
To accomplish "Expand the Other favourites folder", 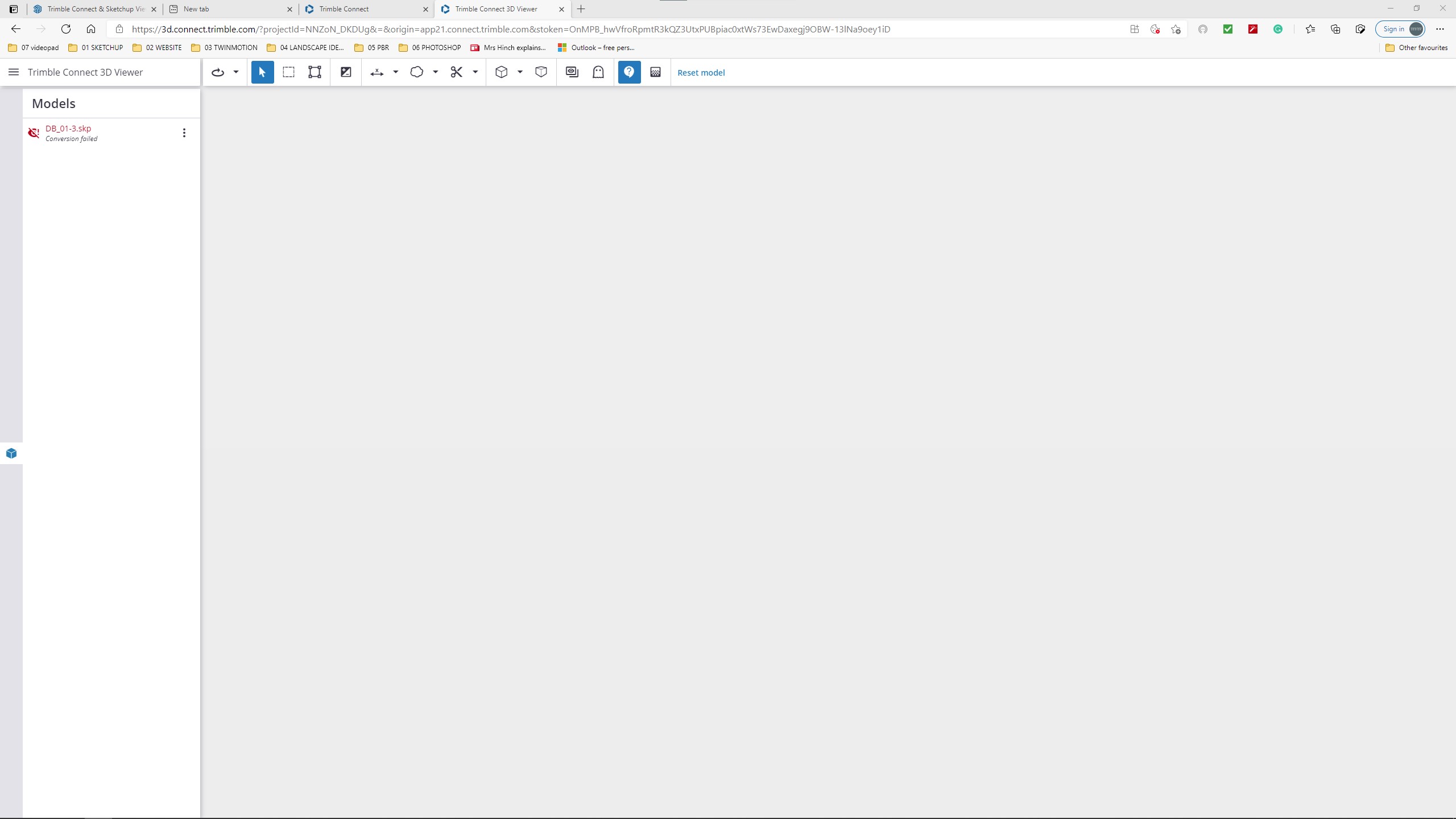I will click(1416, 48).
